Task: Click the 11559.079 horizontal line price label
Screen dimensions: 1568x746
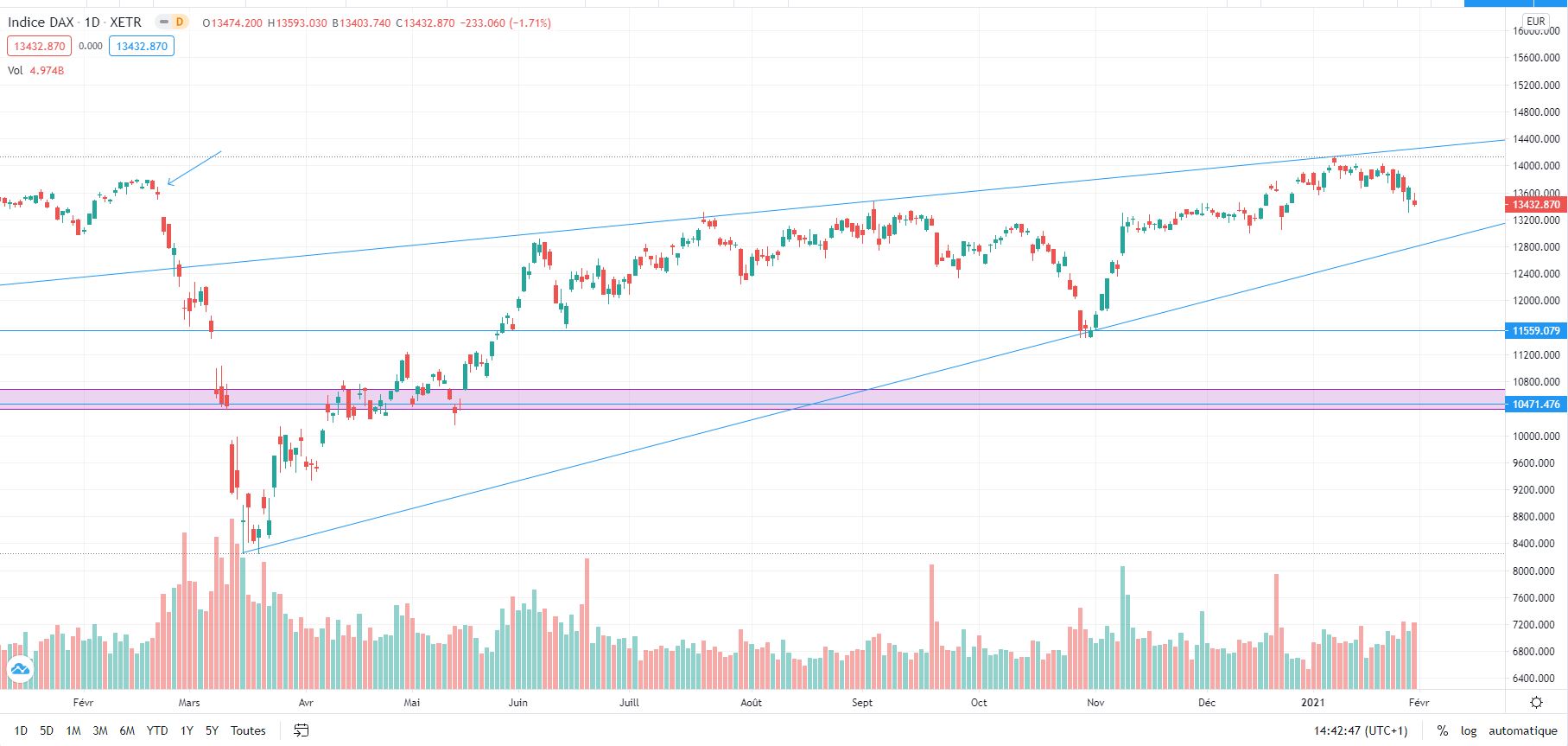Action: point(1535,330)
